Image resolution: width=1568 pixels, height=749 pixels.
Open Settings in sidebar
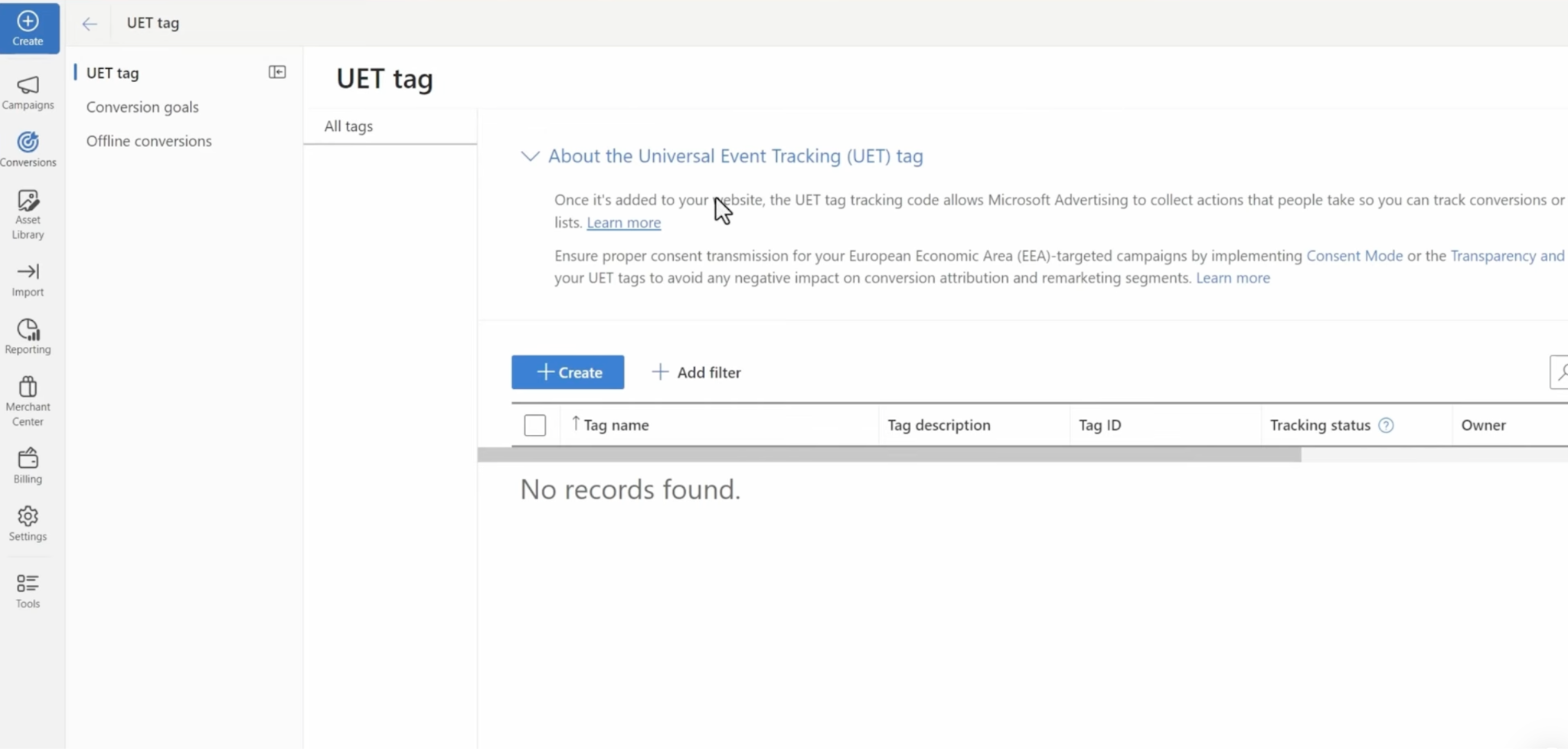[x=28, y=524]
